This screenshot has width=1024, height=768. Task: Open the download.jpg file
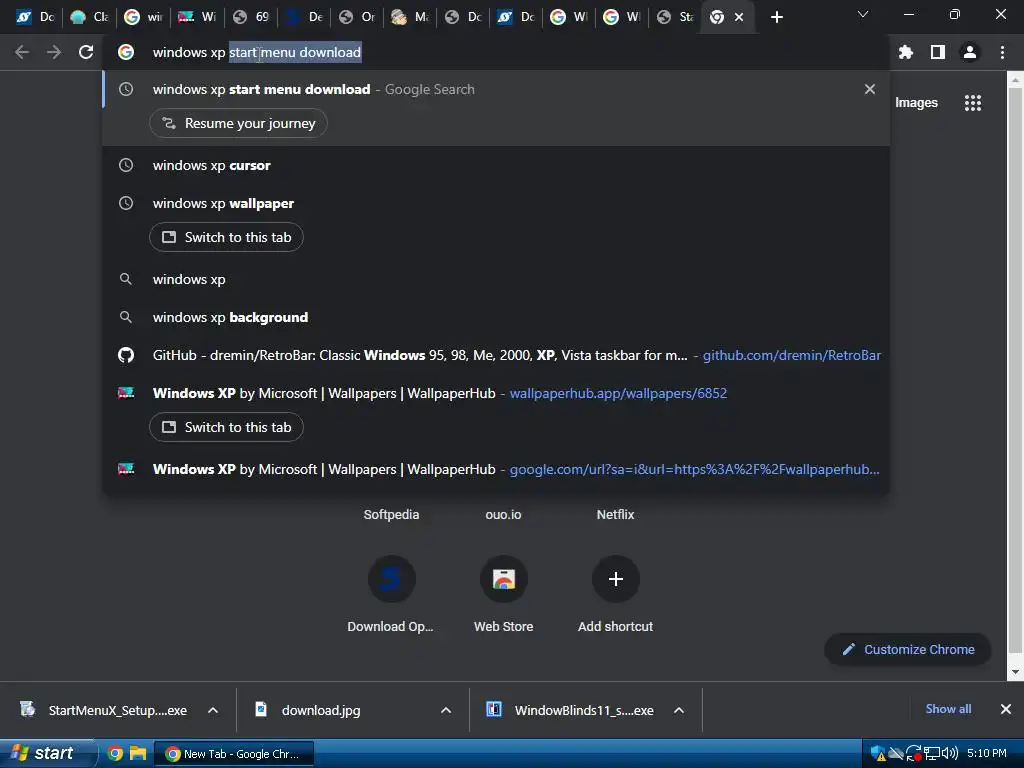(x=308, y=710)
